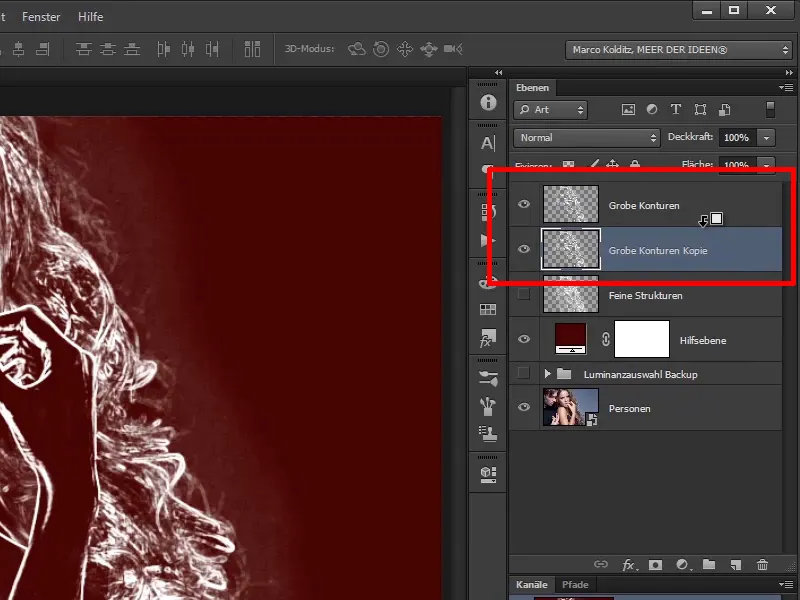Switch to the Kanäle tab
The height and width of the screenshot is (600, 800).
point(532,585)
